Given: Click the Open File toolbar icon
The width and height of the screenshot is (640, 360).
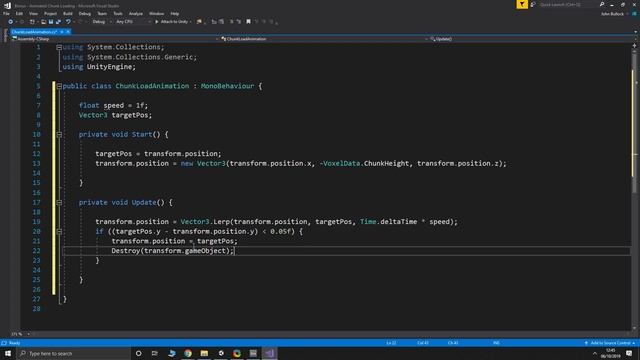Looking at the screenshot, I should point(43,22).
